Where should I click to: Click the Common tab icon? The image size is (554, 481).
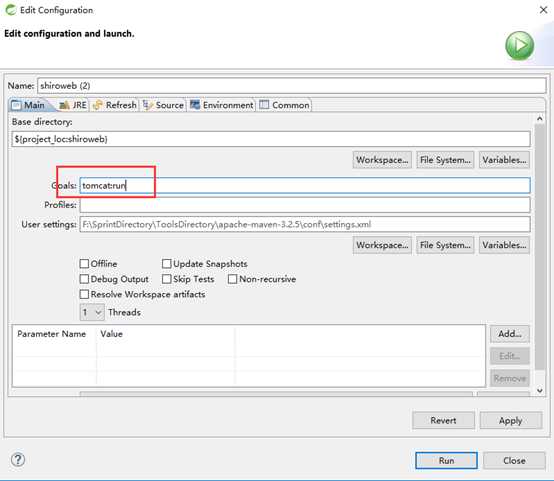264,105
